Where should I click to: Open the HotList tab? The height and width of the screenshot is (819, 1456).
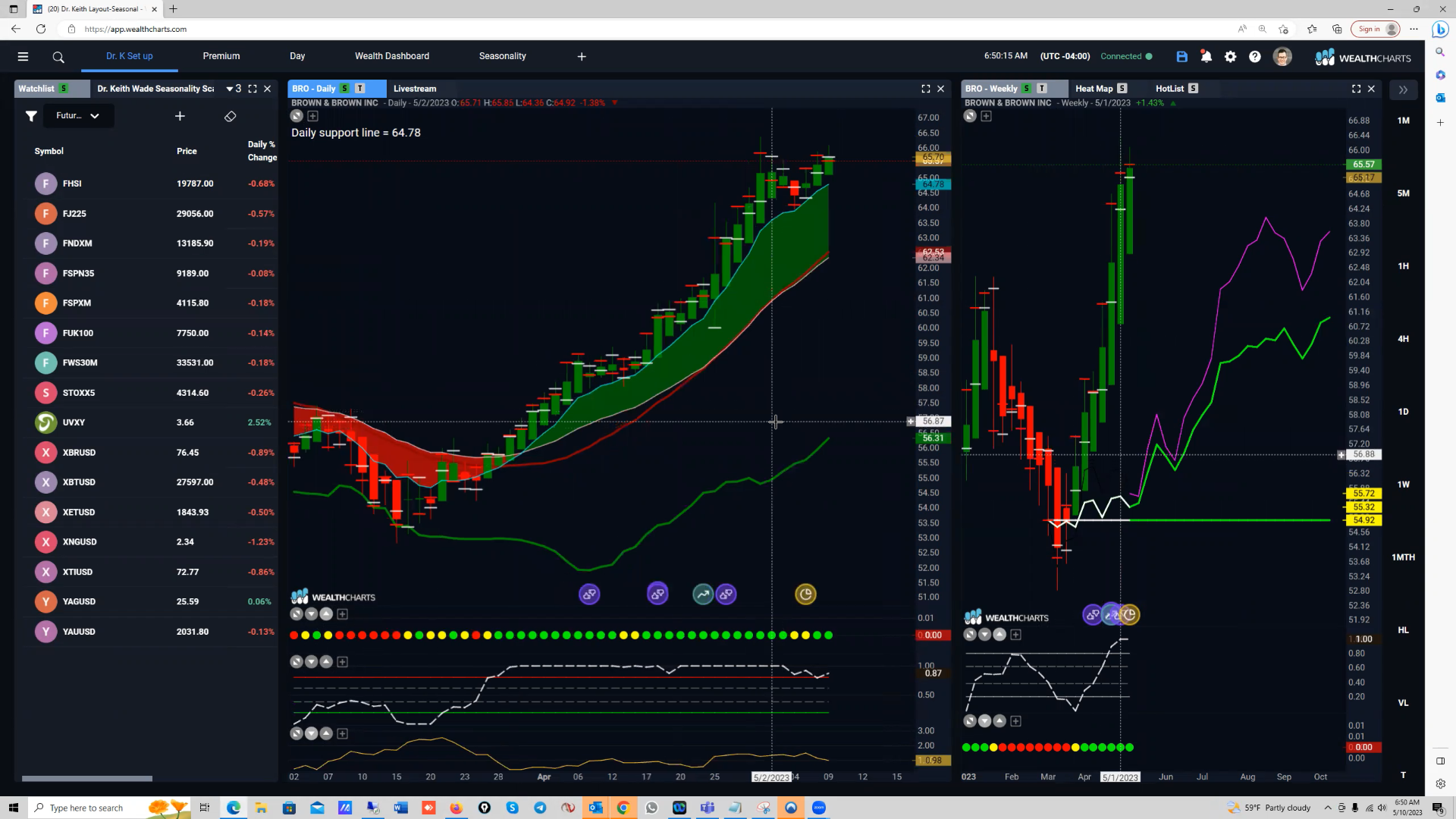tap(1170, 89)
